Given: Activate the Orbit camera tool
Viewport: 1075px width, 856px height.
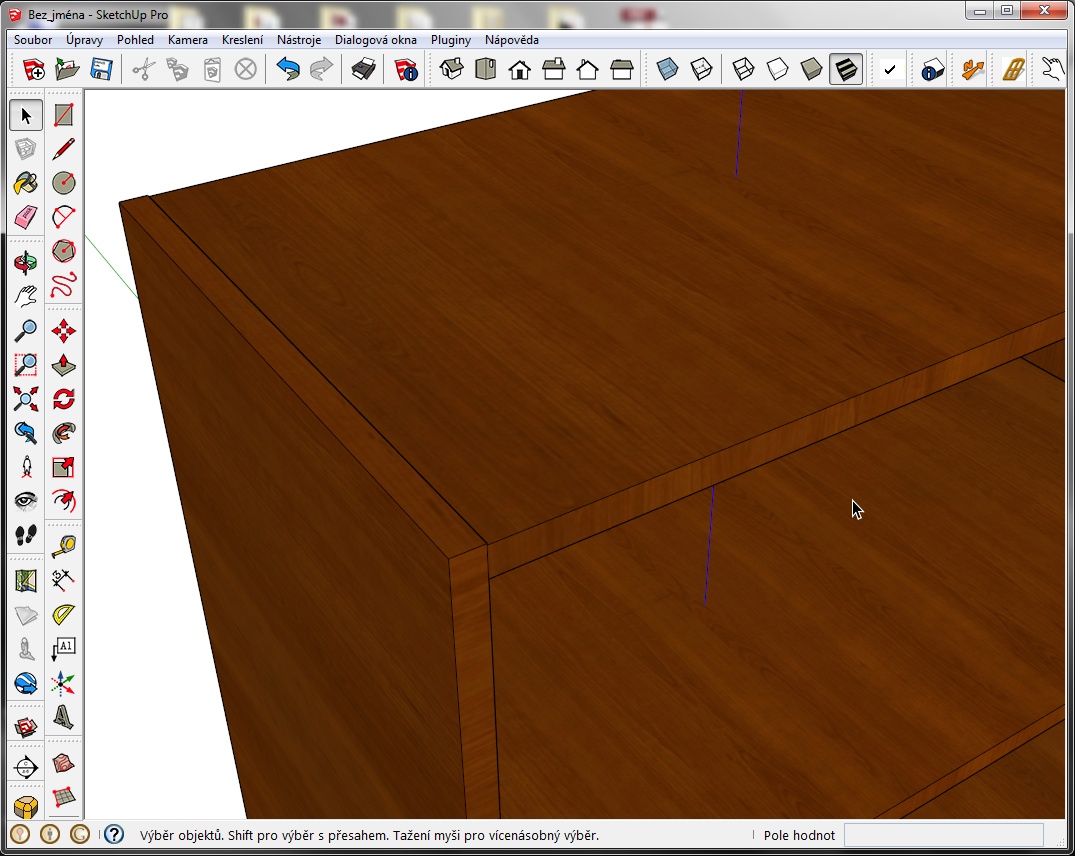Looking at the screenshot, I should pos(26,262).
